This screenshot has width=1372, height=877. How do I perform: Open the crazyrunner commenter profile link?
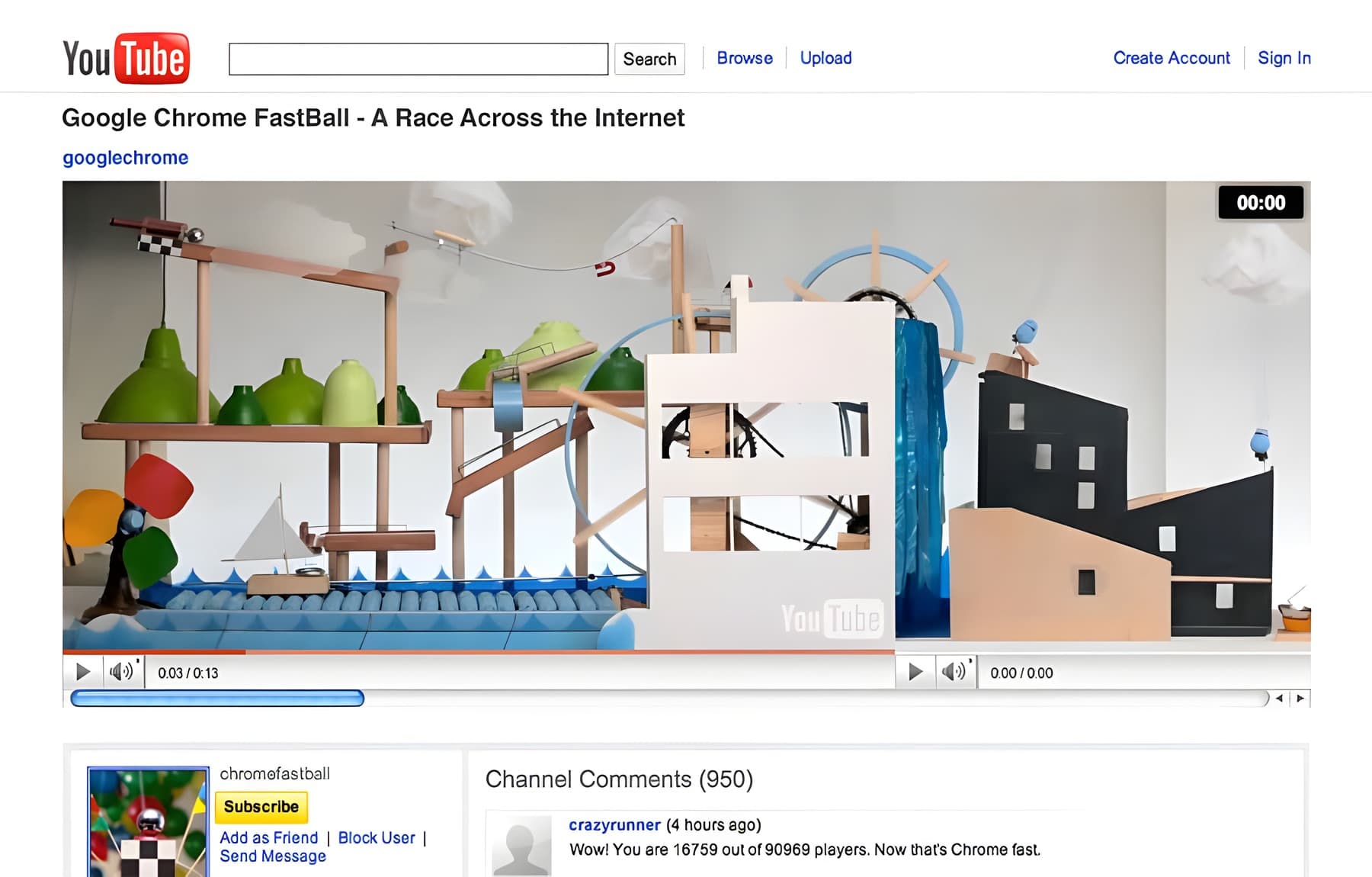click(x=614, y=824)
